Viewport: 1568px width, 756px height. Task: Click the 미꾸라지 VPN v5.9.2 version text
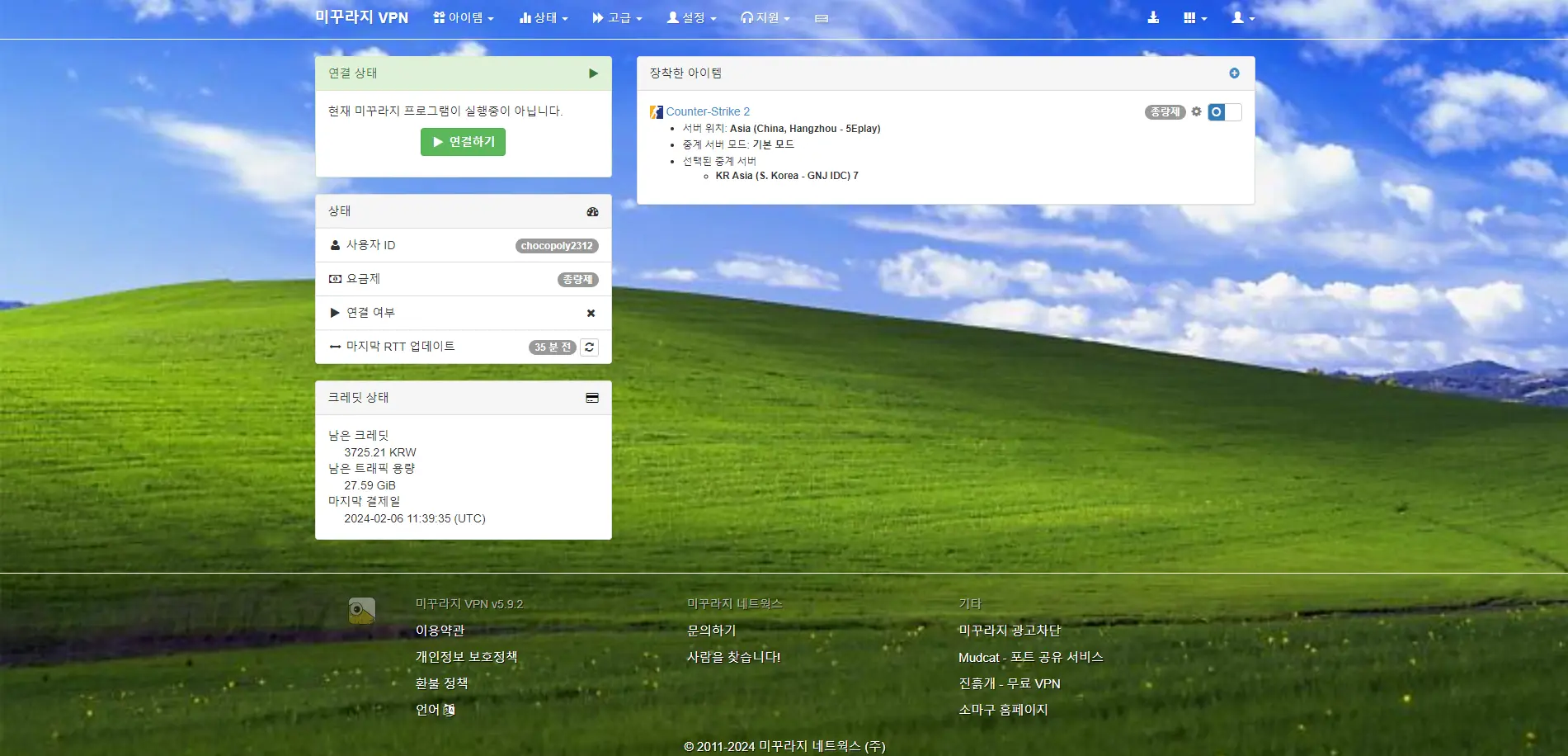(469, 604)
